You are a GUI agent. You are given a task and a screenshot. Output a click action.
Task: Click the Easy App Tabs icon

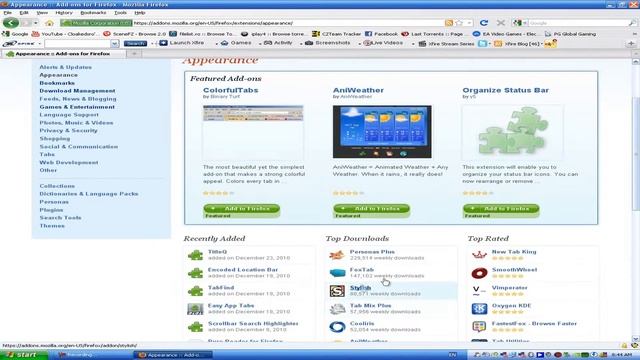click(x=195, y=309)
